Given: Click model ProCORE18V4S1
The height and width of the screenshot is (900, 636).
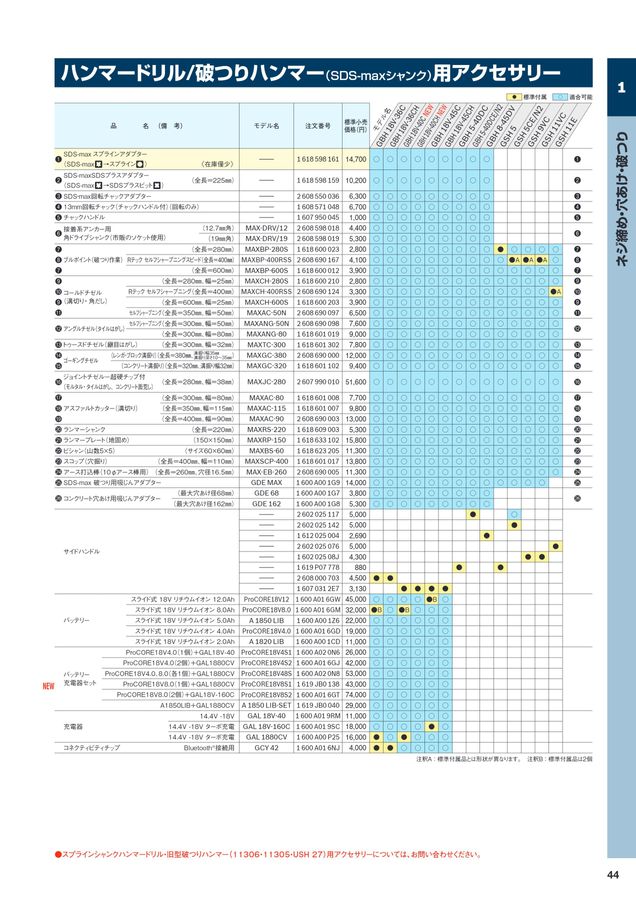Looking at the screenshot, I should pyautogui.click(x=266, y=653).
